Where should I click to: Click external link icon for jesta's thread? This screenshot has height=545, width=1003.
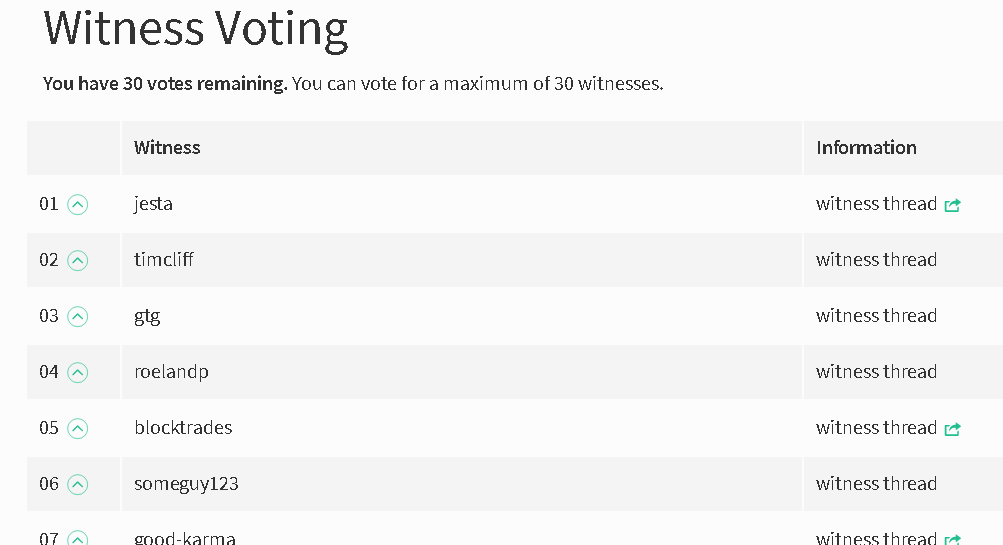click(x=952, y=205)
